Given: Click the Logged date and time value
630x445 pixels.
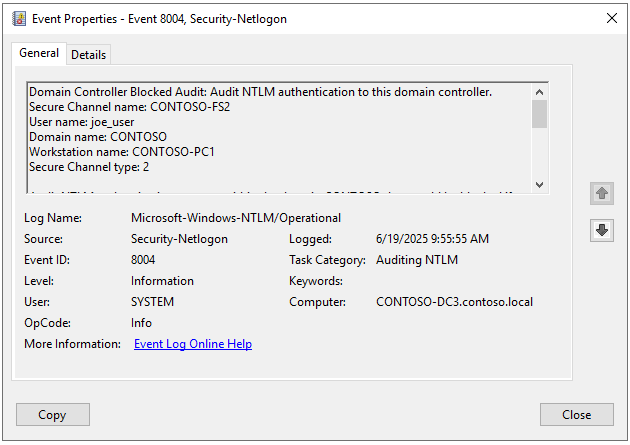Looking at the screenshot, I should (x=433, y=239).
